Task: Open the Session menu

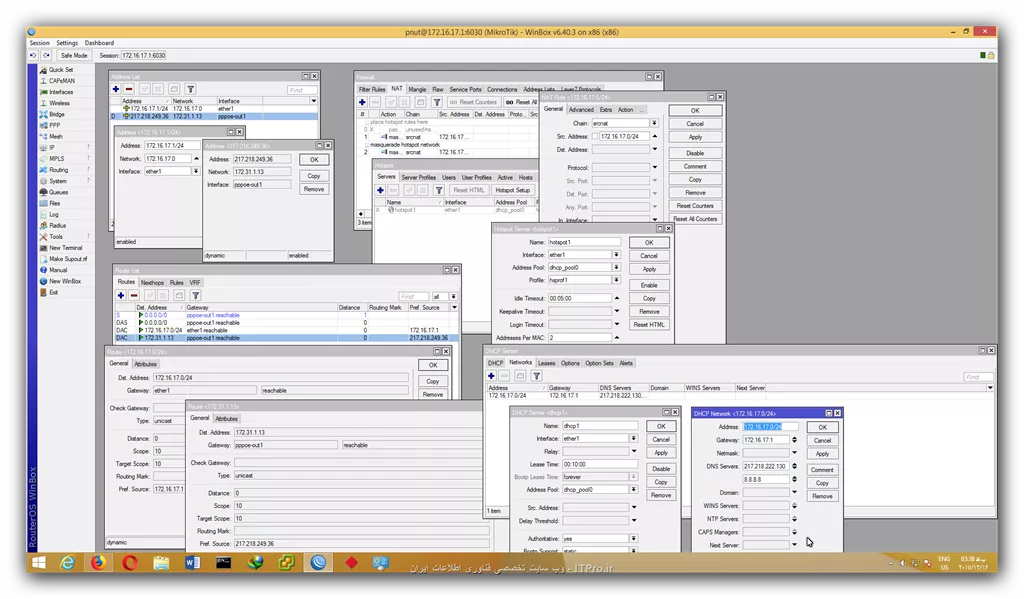Action: point(39,43)
